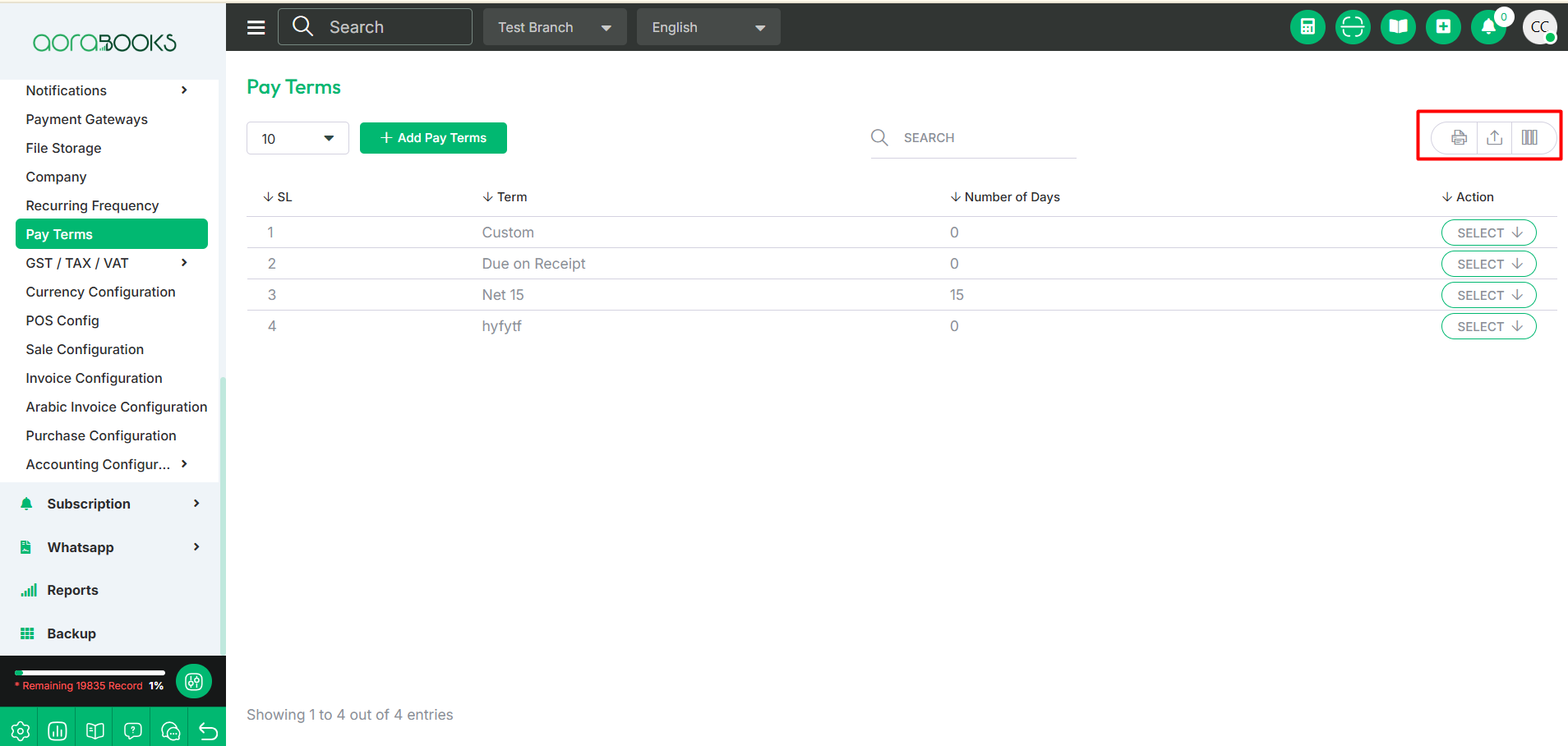The image size is (1568, 746).
Task: Open the help question icon in footer
Action: pyautogui.click(x=133, y=731)
